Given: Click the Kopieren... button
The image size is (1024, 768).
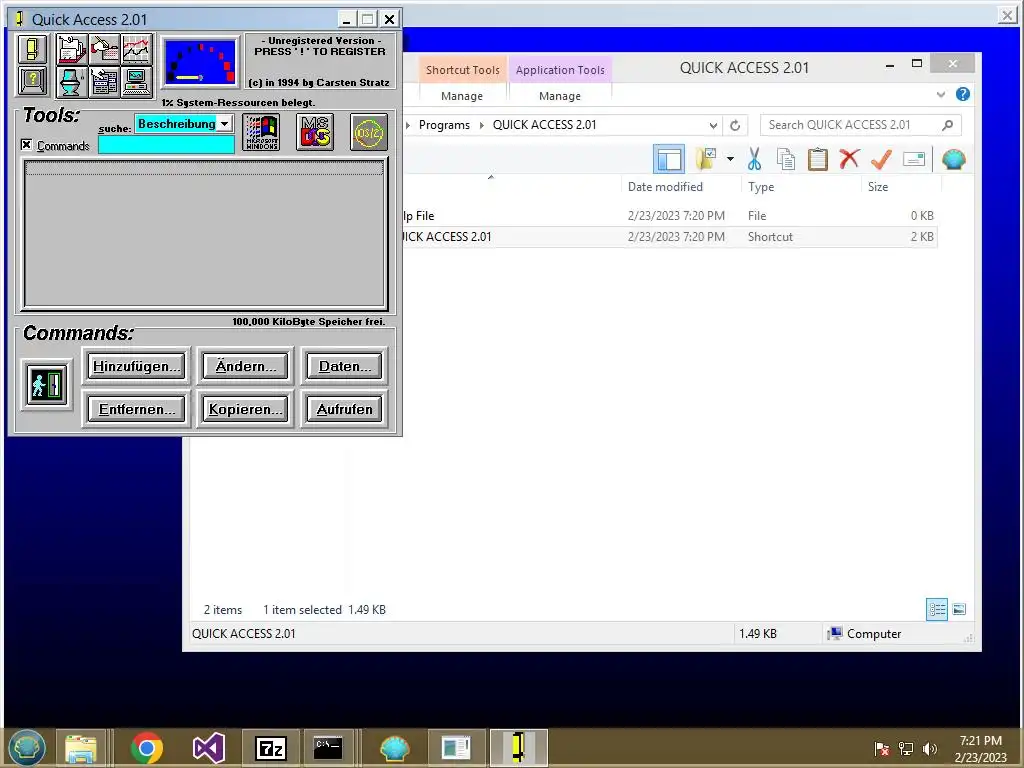Looking at the screenshot, I should (x=246, y=409).
